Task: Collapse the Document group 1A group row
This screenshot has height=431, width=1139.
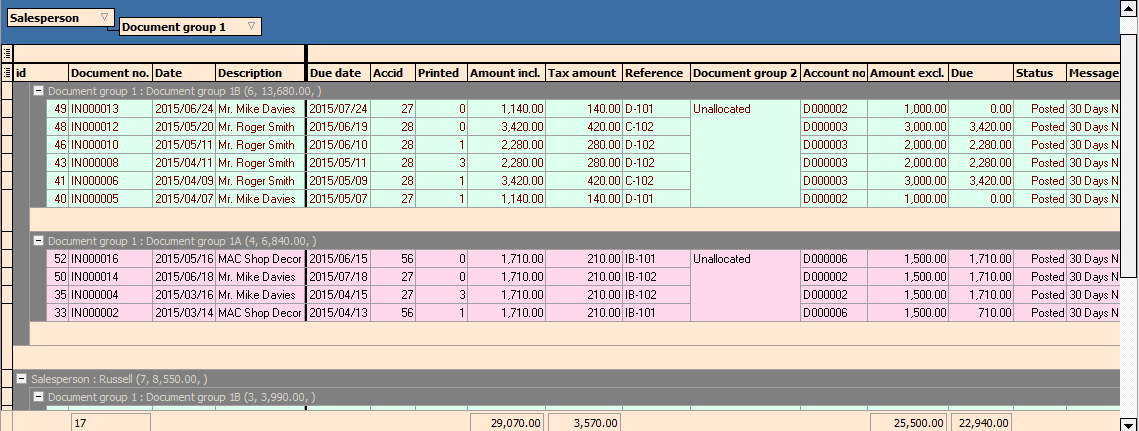Action: click(38, 241)
